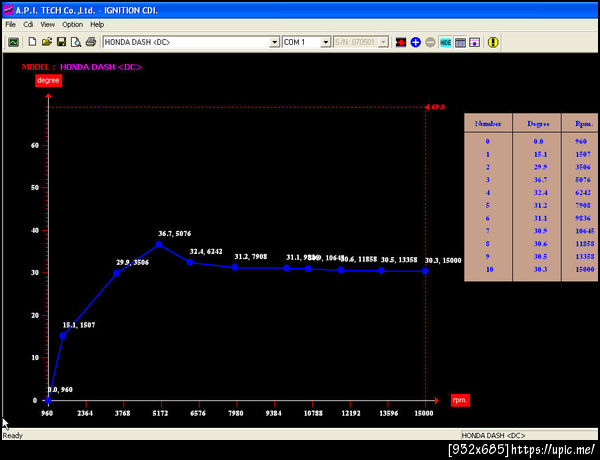
Task: Click the red 'degree' axis label
Action: click(x=48, y=80)
